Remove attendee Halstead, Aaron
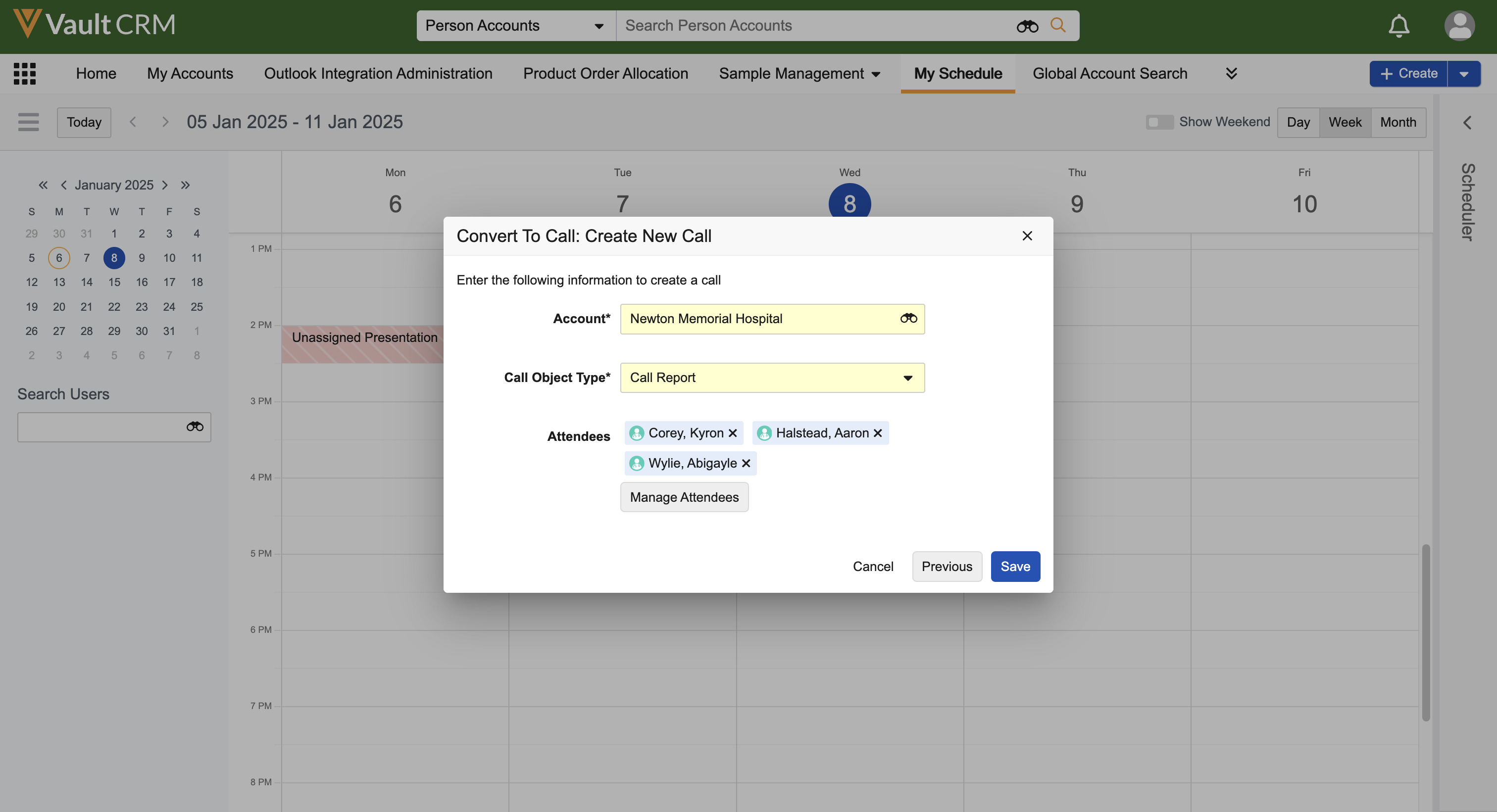1497x812 pixels. pos(878,432)
